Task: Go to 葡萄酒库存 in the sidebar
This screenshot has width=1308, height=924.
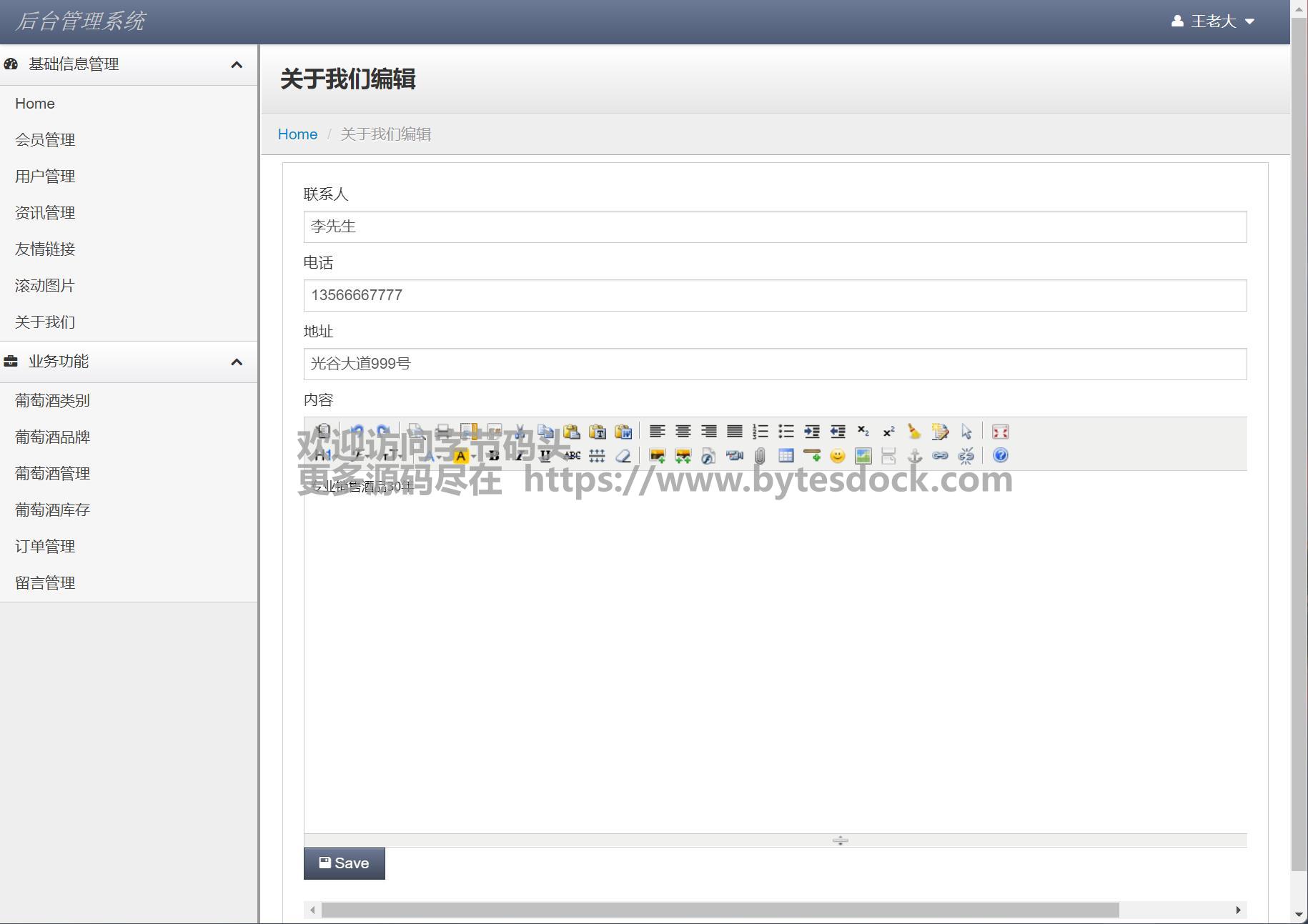Action: click(52, 510)
